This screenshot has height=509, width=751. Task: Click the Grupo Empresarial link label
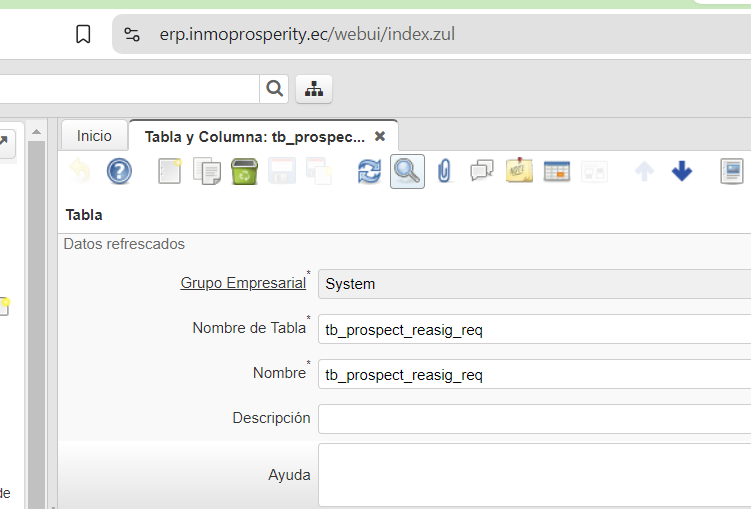(243, 283)
